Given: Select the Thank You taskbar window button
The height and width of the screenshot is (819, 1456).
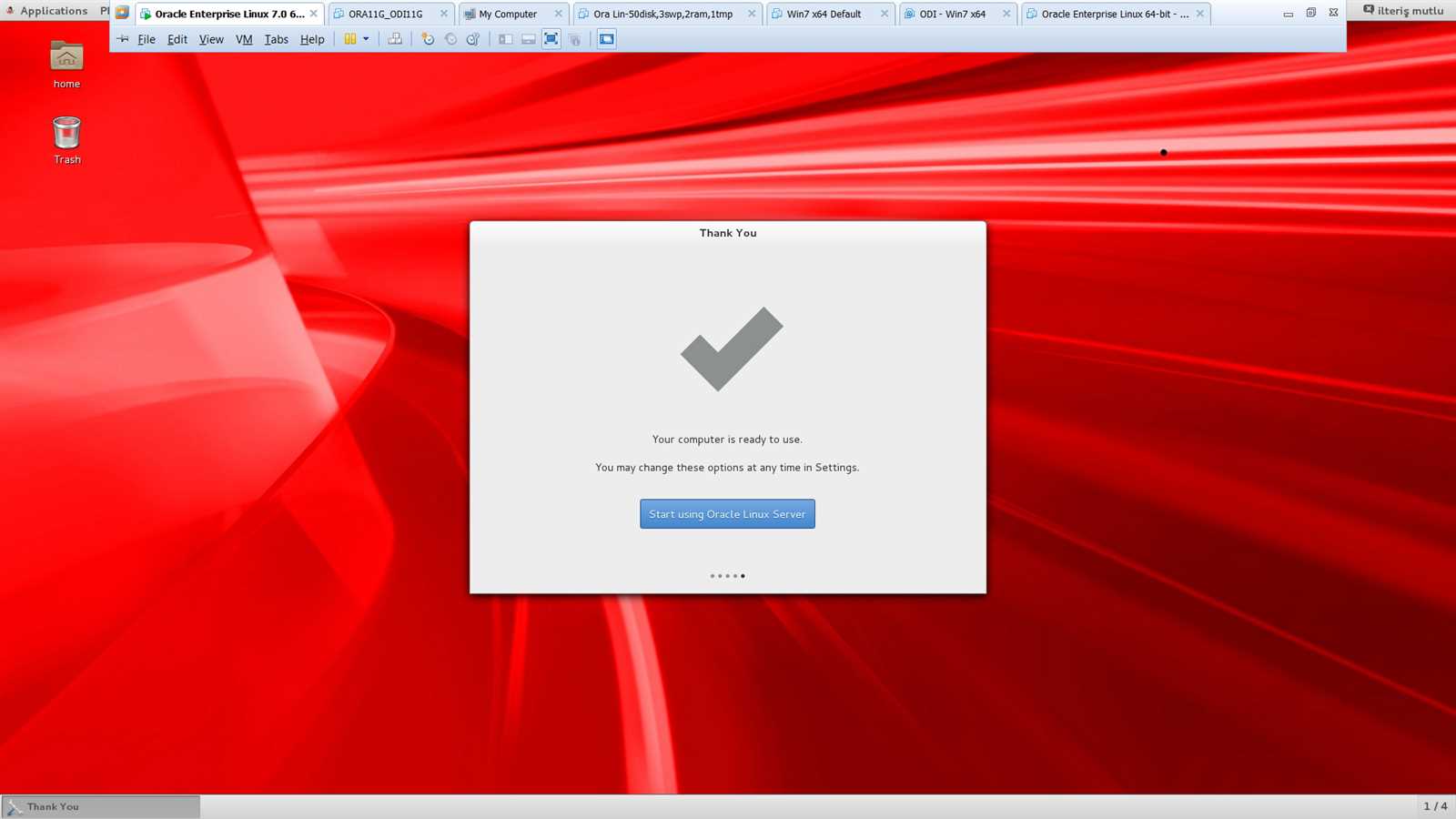Looking at the screenshot, I should click(100, 806).
